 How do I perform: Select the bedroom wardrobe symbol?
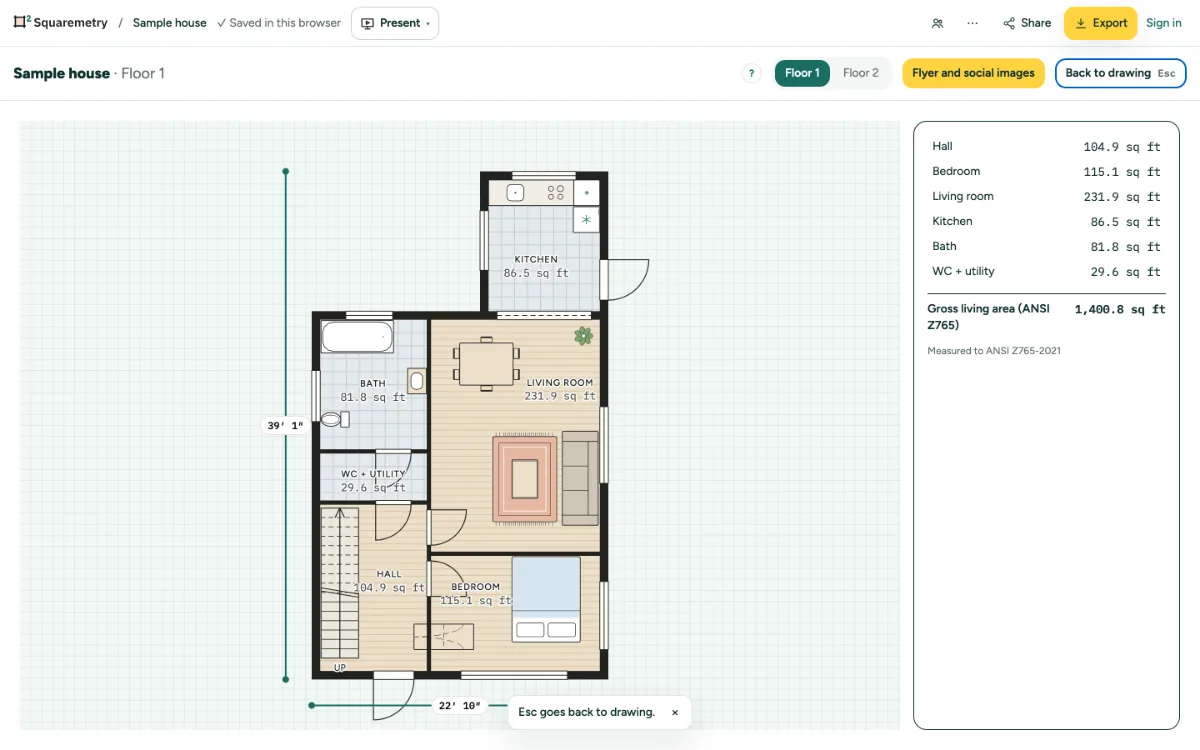tap(444, 636)
